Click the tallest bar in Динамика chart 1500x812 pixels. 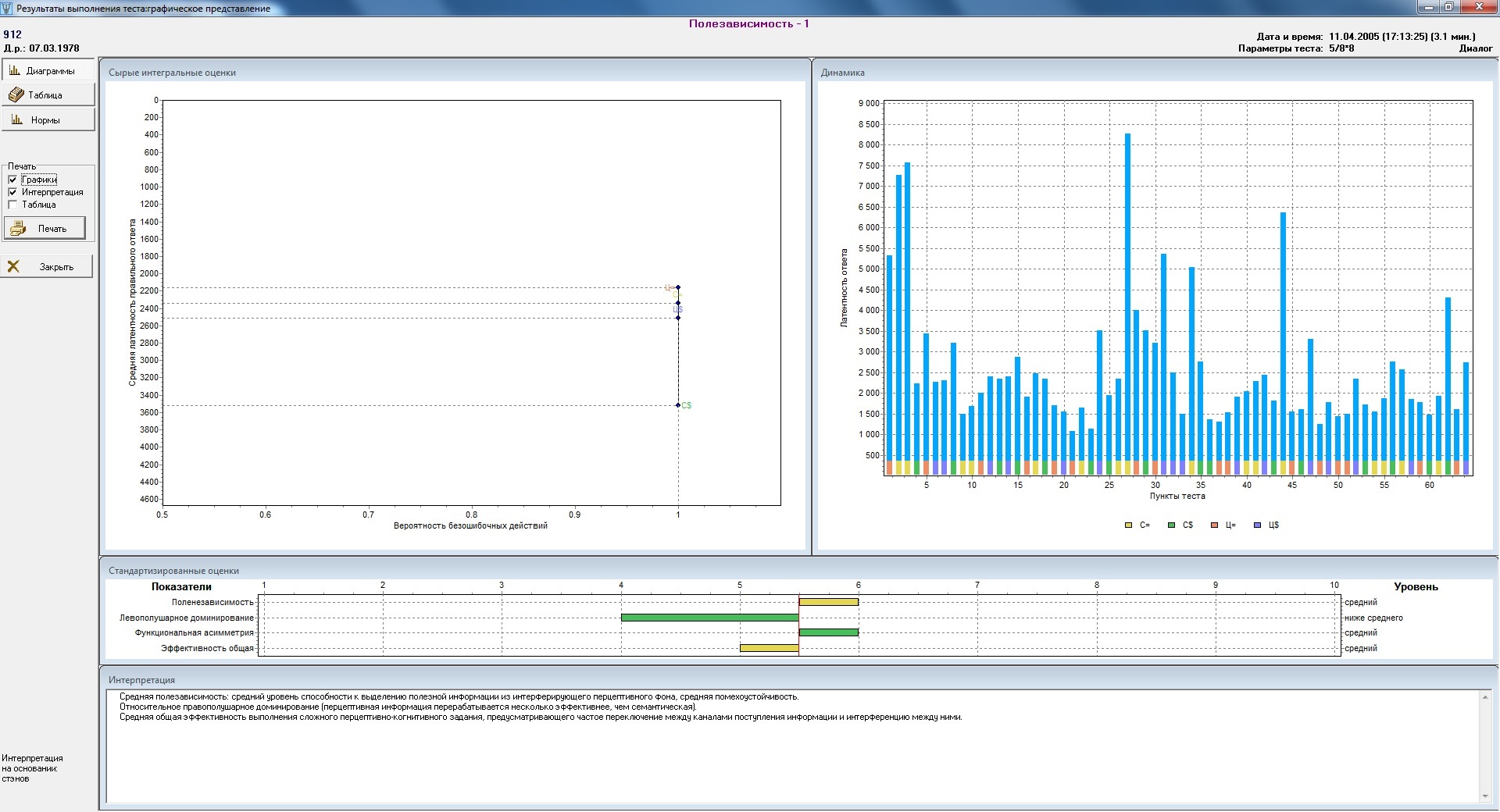click(x=1127, y=297)
